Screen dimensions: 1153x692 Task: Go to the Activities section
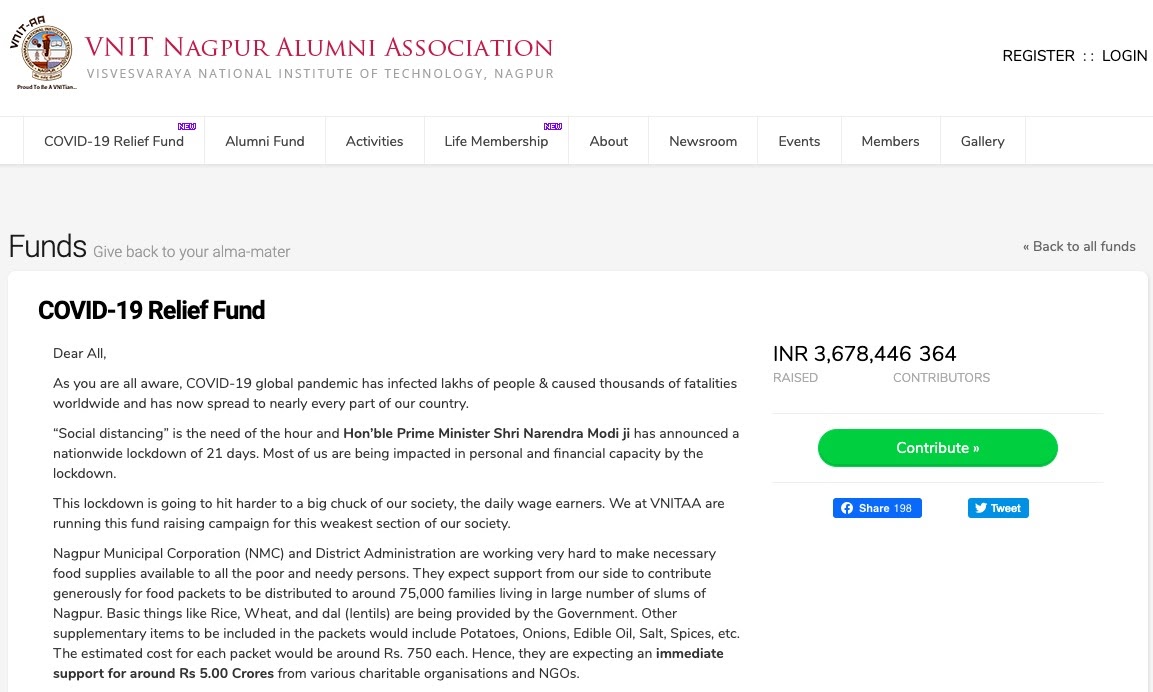click(x=374, y=141)
